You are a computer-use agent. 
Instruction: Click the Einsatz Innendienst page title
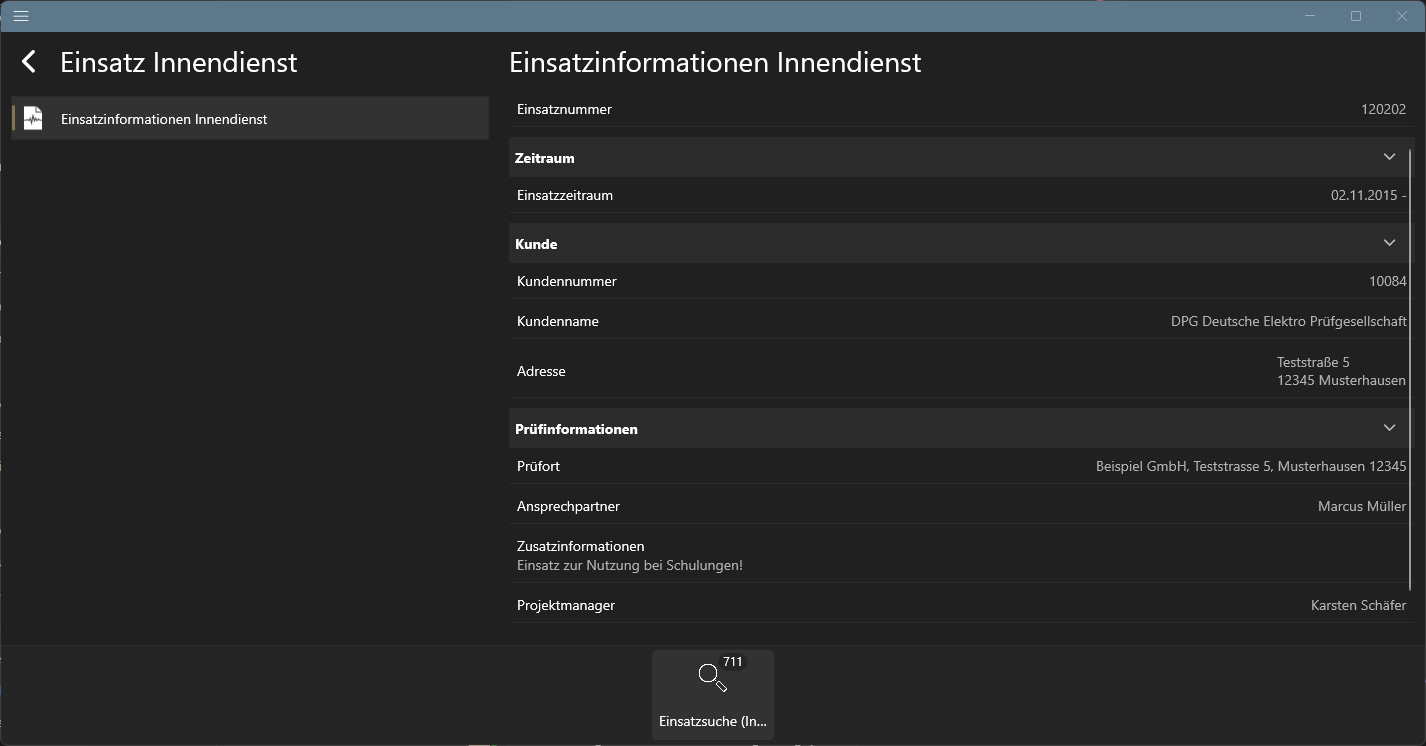coord(179,62)
